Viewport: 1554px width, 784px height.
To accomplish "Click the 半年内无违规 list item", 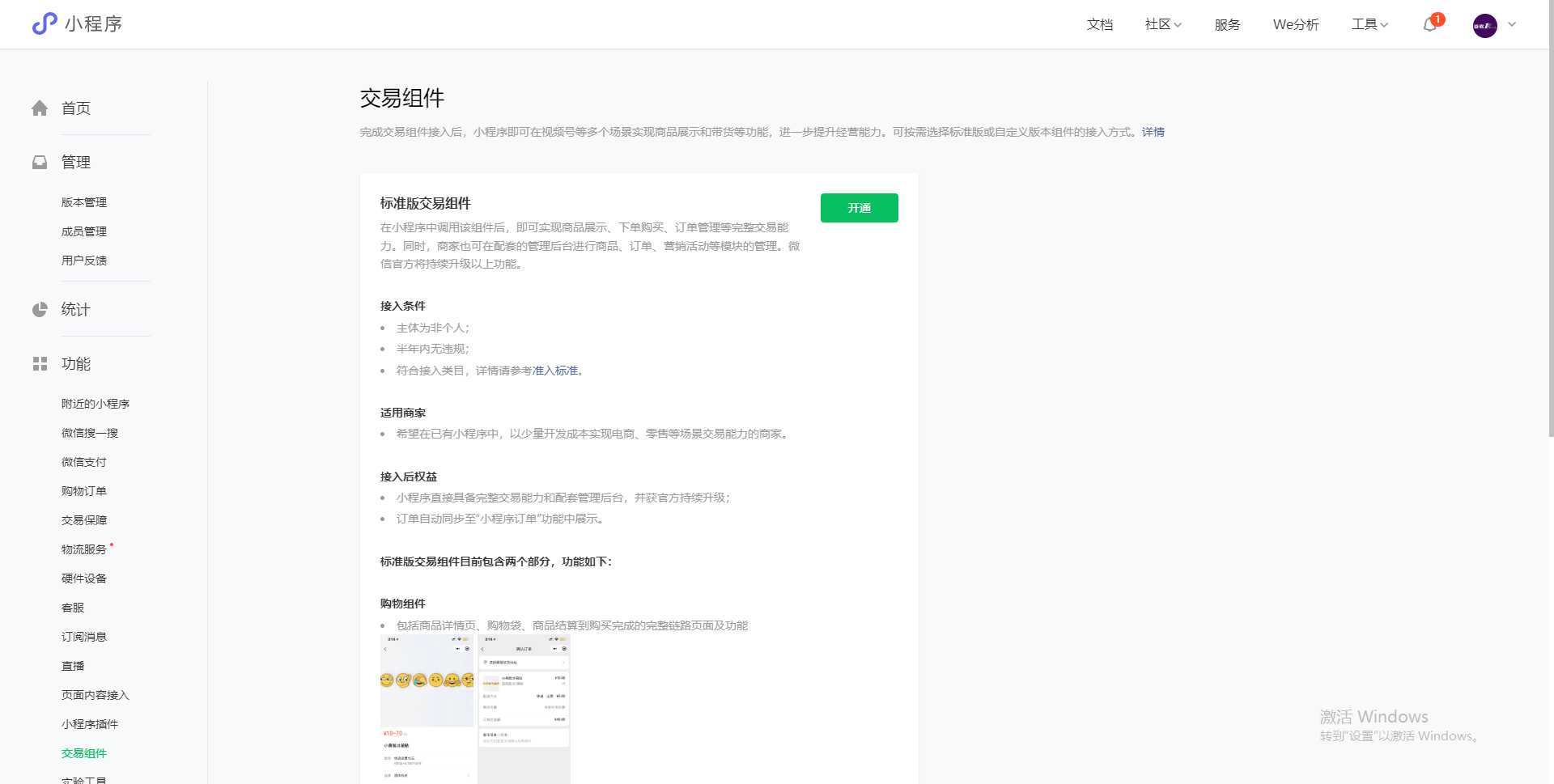I will click(433, 349).
